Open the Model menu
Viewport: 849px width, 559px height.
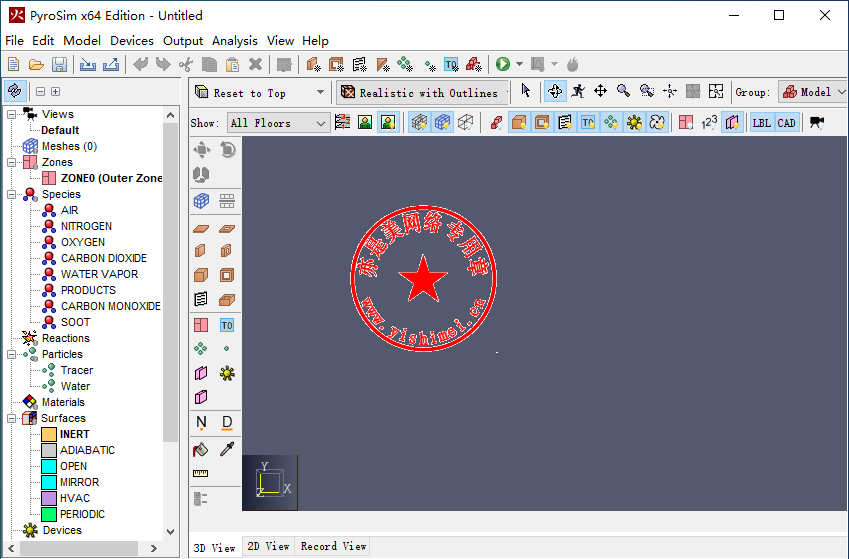click(82, 41)
